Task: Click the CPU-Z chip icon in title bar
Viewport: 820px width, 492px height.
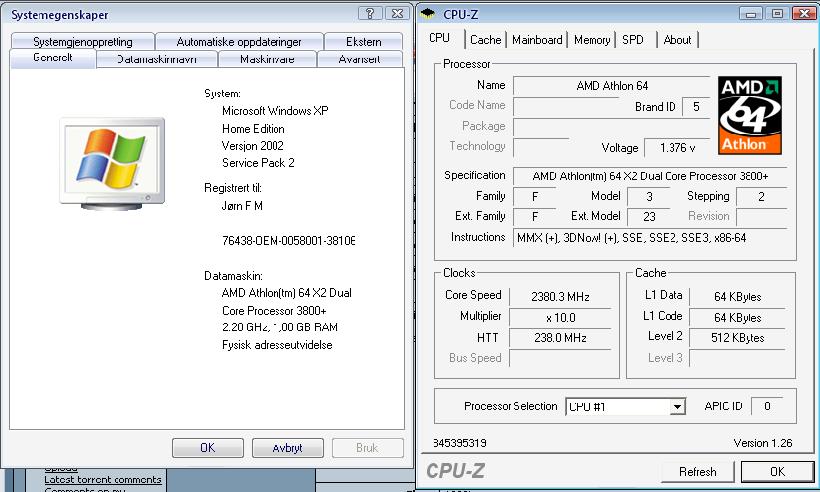Action: (428, 14)
